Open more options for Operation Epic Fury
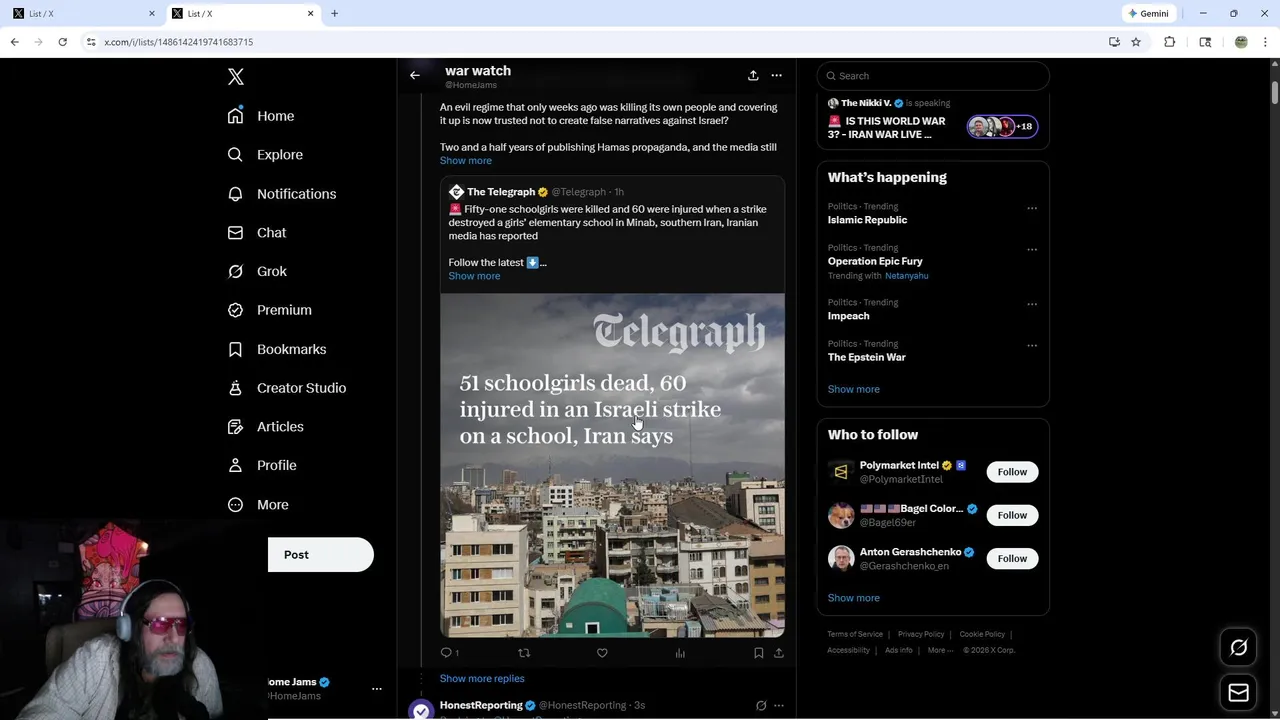This screenshot has width=1280, height=720. pyautogui.click(x=1032, y=250)
